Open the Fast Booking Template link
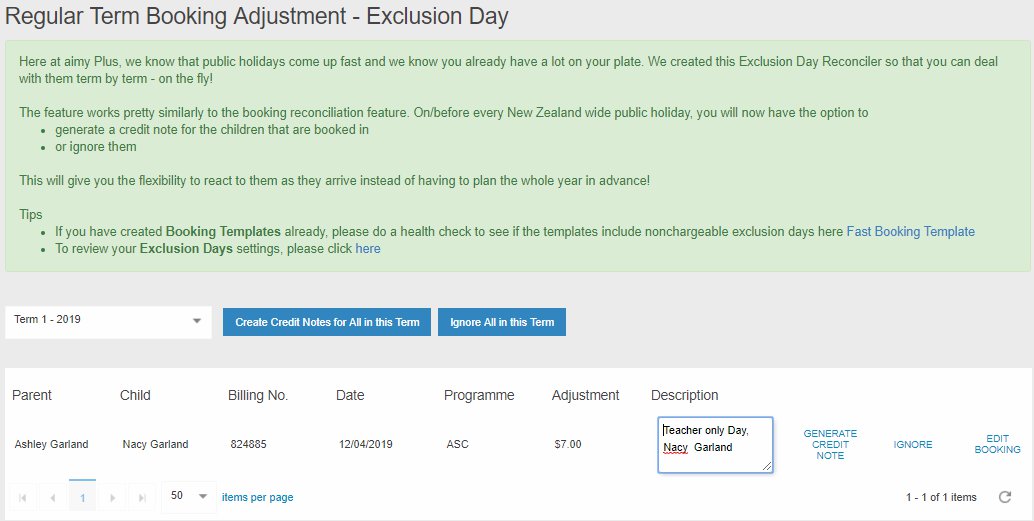This screenshot has width=1034, height=521. [910, 232]
